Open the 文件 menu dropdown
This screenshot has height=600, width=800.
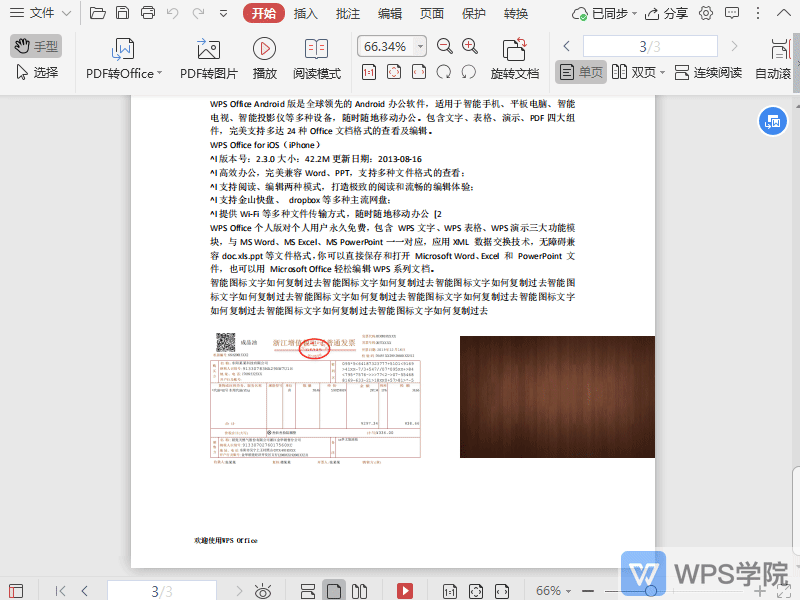(x=40, y=13)
